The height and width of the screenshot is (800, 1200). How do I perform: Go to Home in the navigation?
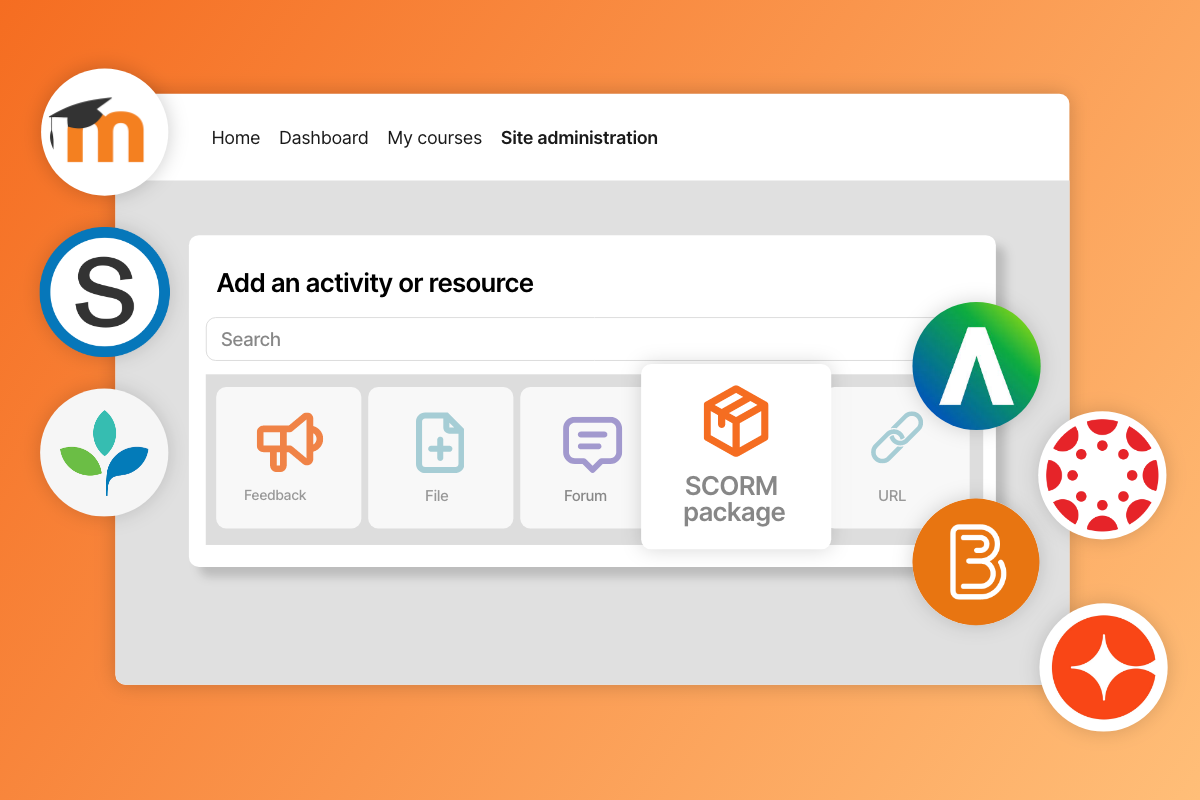pos(236,138)
